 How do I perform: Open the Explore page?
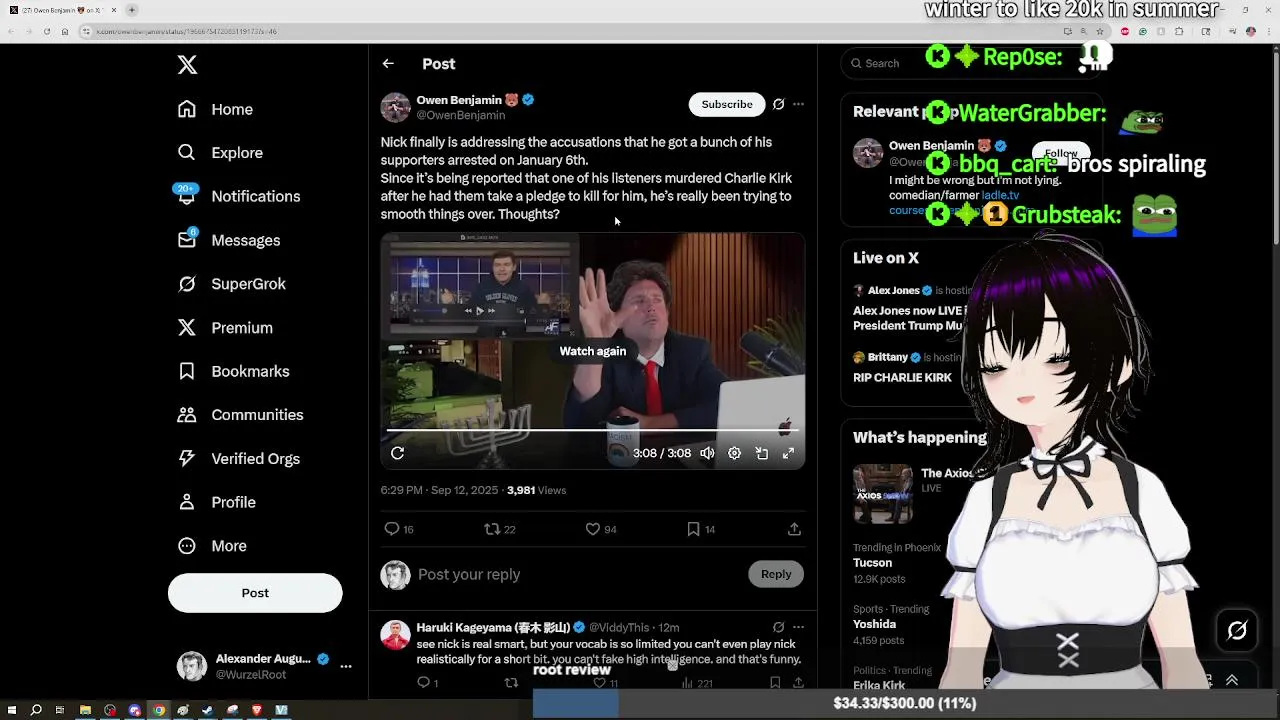pos(220,153)
